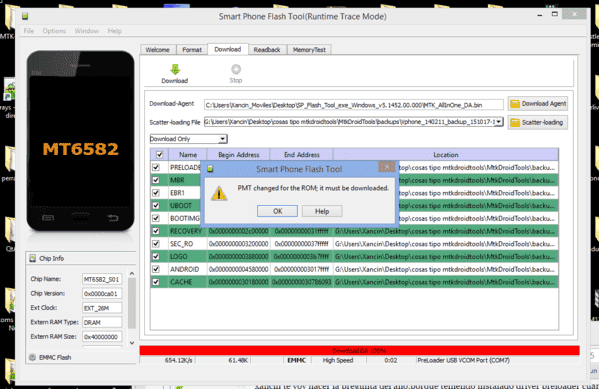Image resolution: width=599 pixels, height=389 pixels.
Task: Click the small icon in dialog title bar
Action: click(x=210, y=169)
